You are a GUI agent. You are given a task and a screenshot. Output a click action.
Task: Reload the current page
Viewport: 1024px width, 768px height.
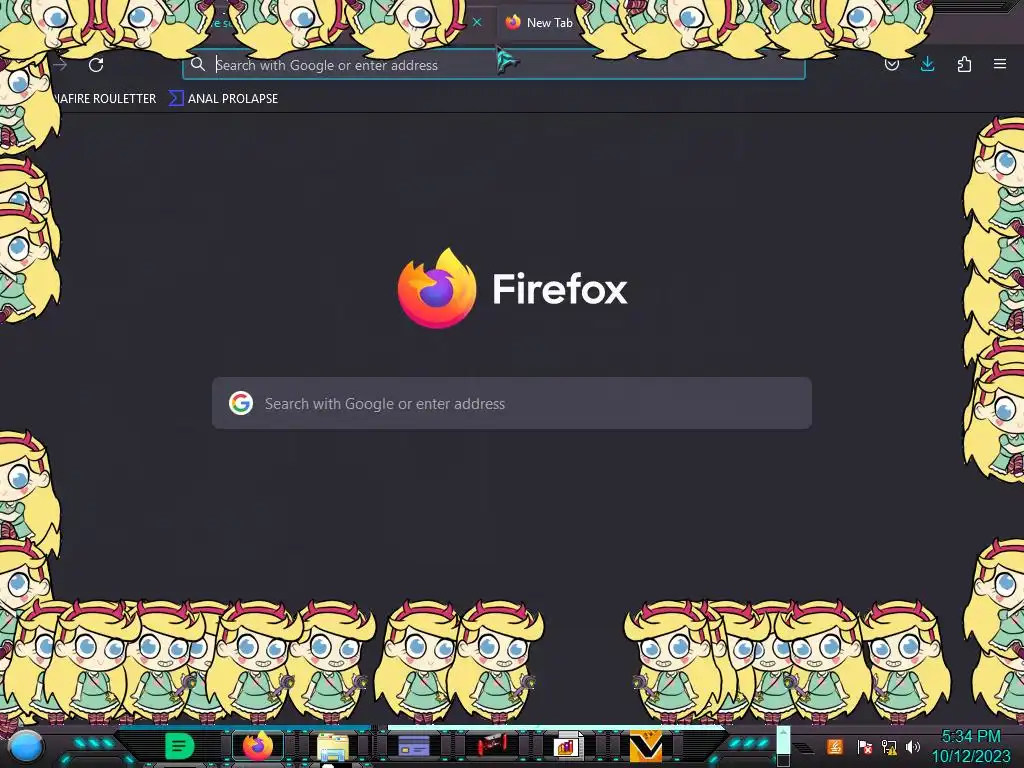[x=96, y=65]
